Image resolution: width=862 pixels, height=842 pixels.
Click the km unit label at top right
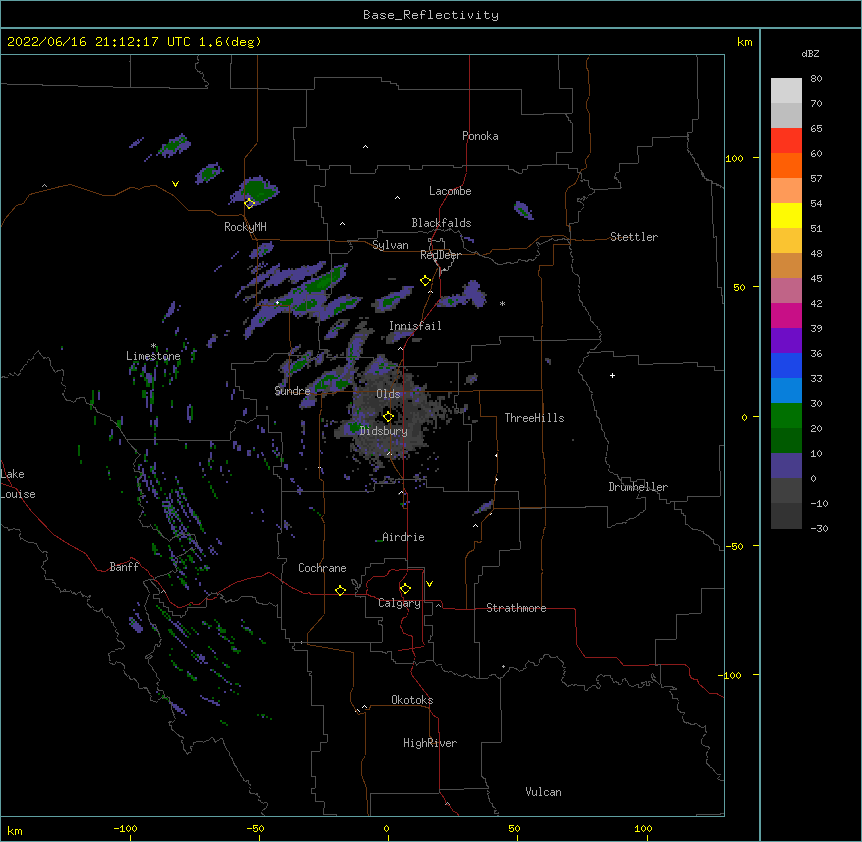(744, 42)
